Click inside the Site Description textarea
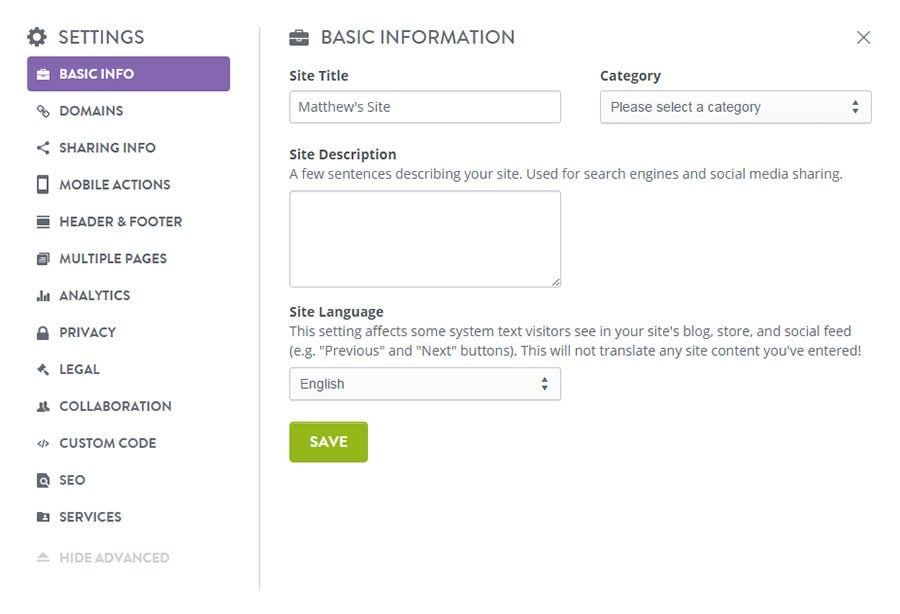The image size is (900, 614). [424, 239]
